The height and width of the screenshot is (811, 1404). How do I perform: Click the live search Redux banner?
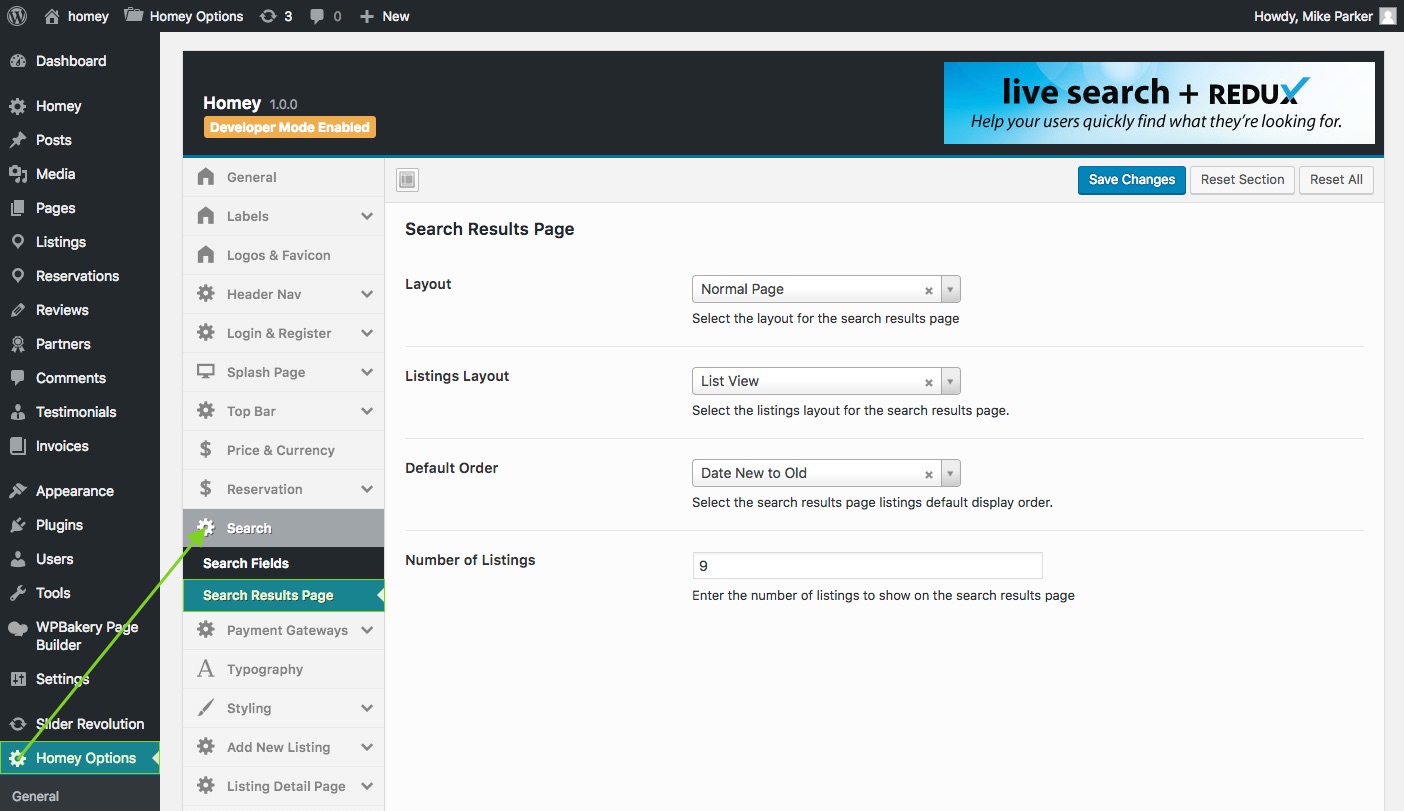pos(1159,103)
